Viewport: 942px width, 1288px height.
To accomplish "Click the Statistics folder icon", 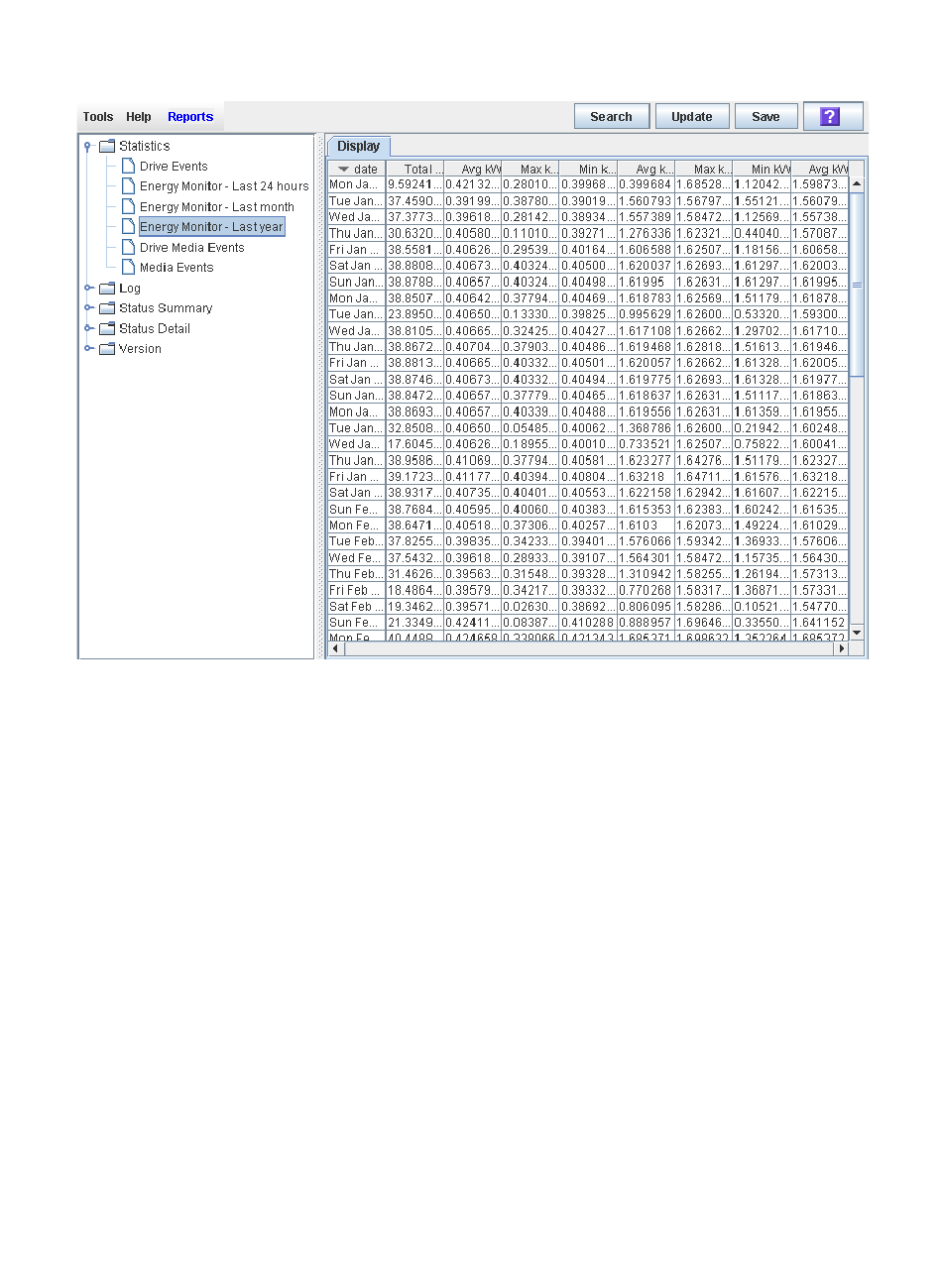I will 107,147.
